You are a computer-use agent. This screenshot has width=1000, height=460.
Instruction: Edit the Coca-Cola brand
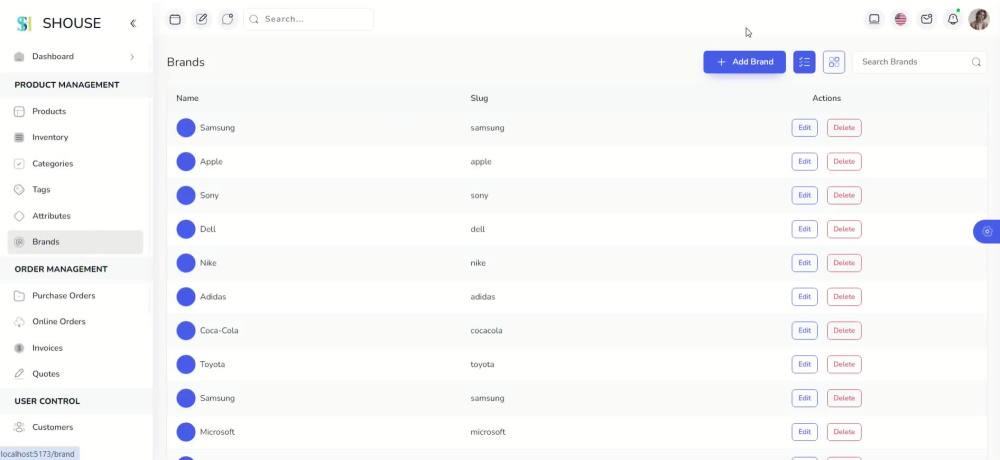[x=804, y=330]
